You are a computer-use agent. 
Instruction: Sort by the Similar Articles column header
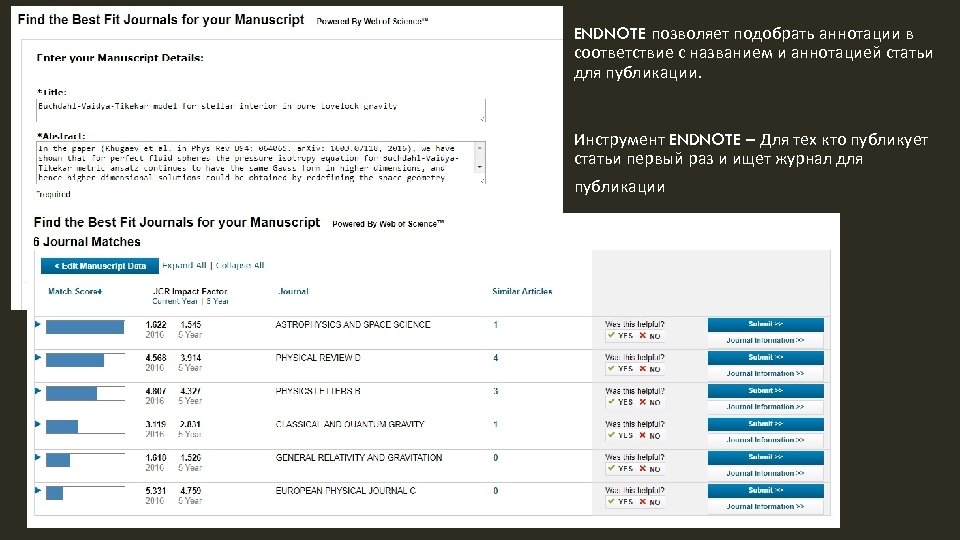point(522,291)
